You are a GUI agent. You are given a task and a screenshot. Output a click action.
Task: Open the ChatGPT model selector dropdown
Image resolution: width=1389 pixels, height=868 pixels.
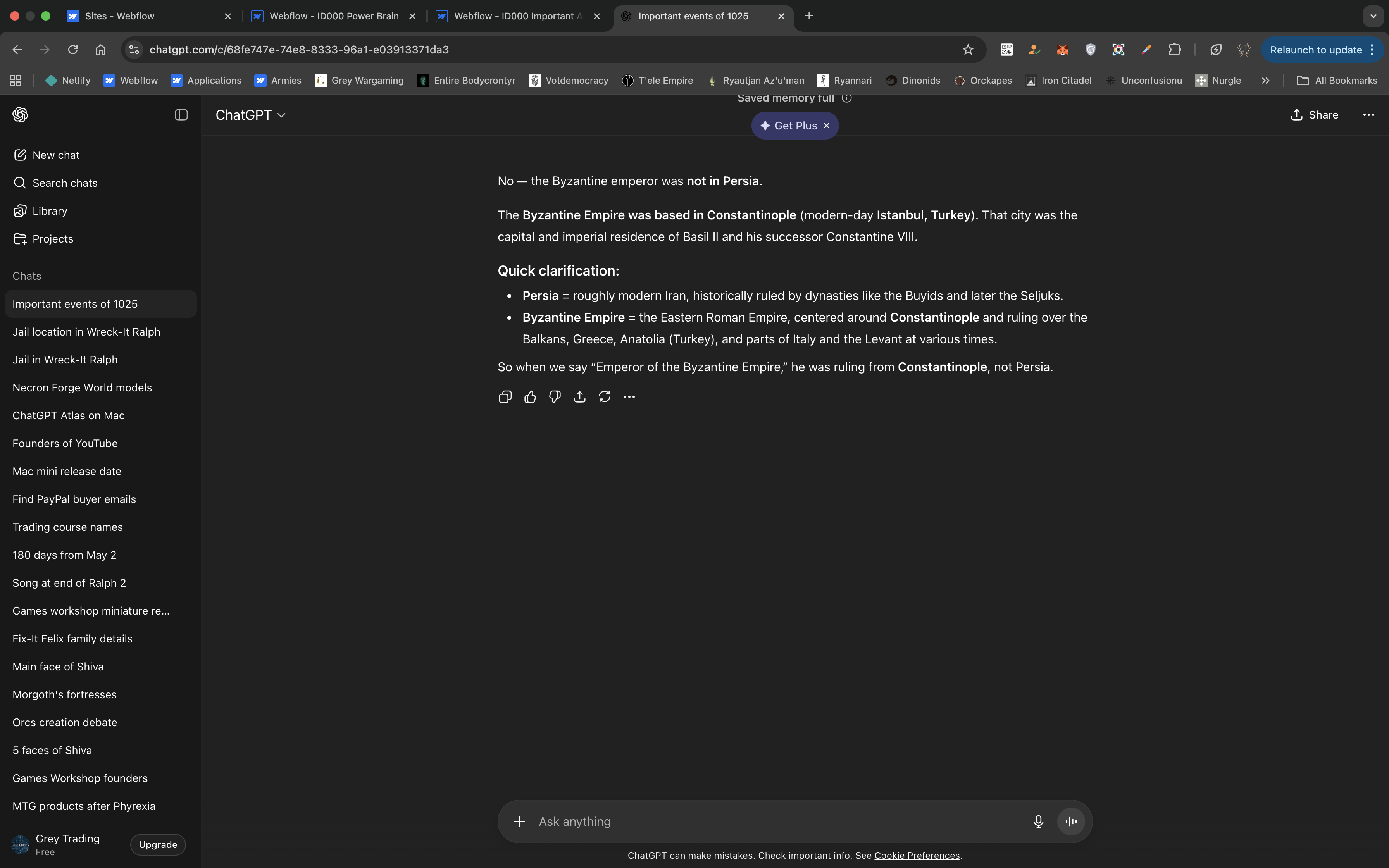click(251, 115)
